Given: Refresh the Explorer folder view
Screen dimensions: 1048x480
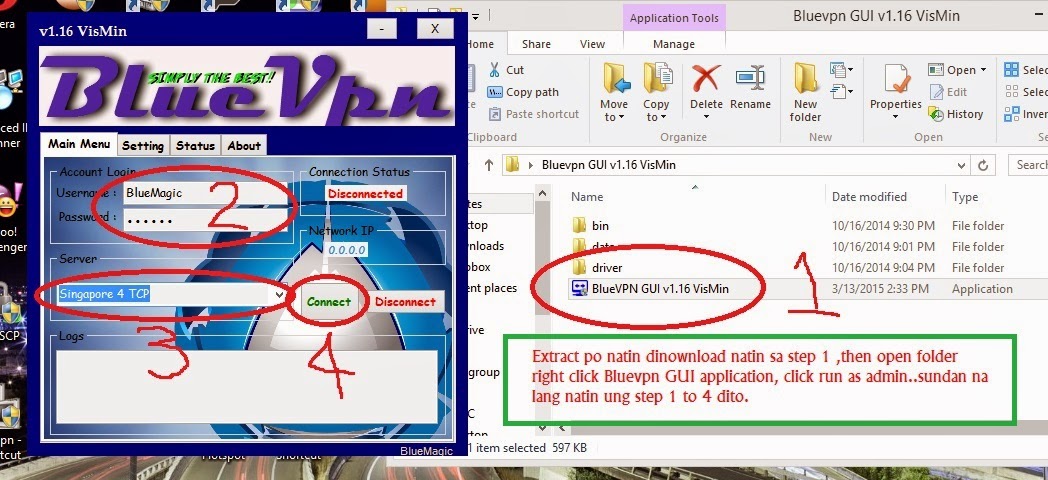Looking at the screenshot, I should click(x=982, y=165).
